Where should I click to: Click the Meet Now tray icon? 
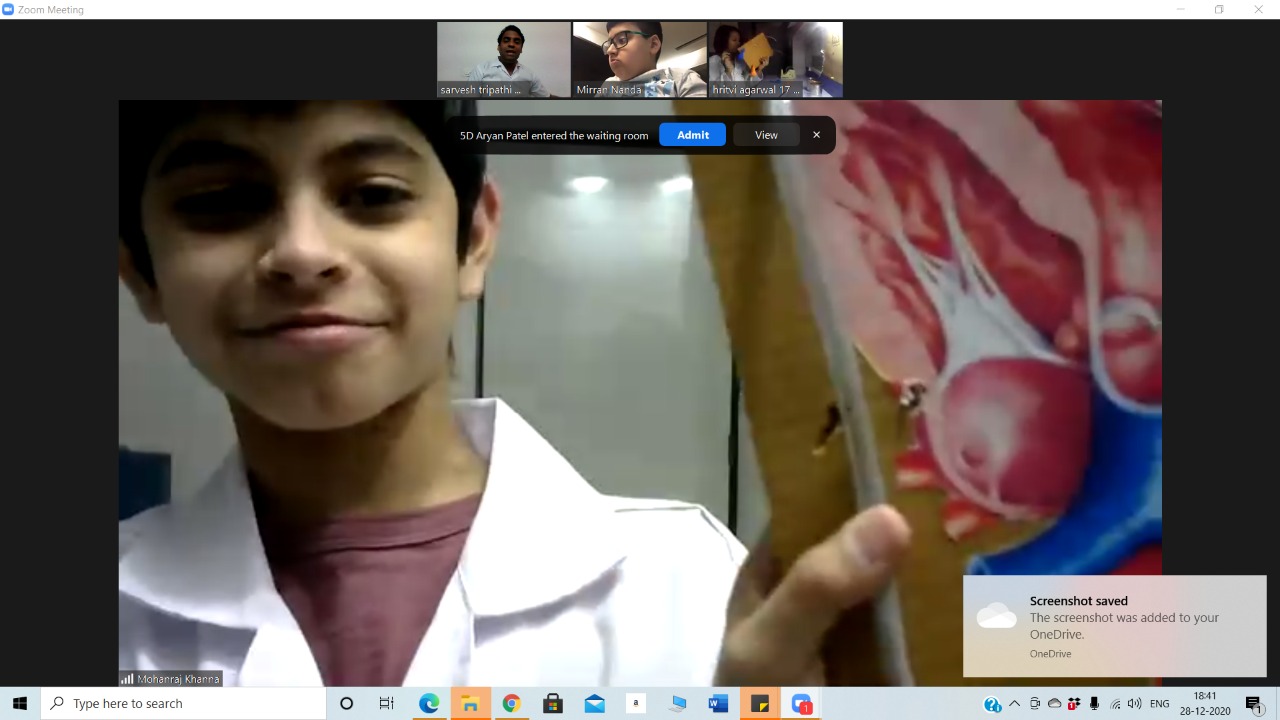click(1035, 704)
